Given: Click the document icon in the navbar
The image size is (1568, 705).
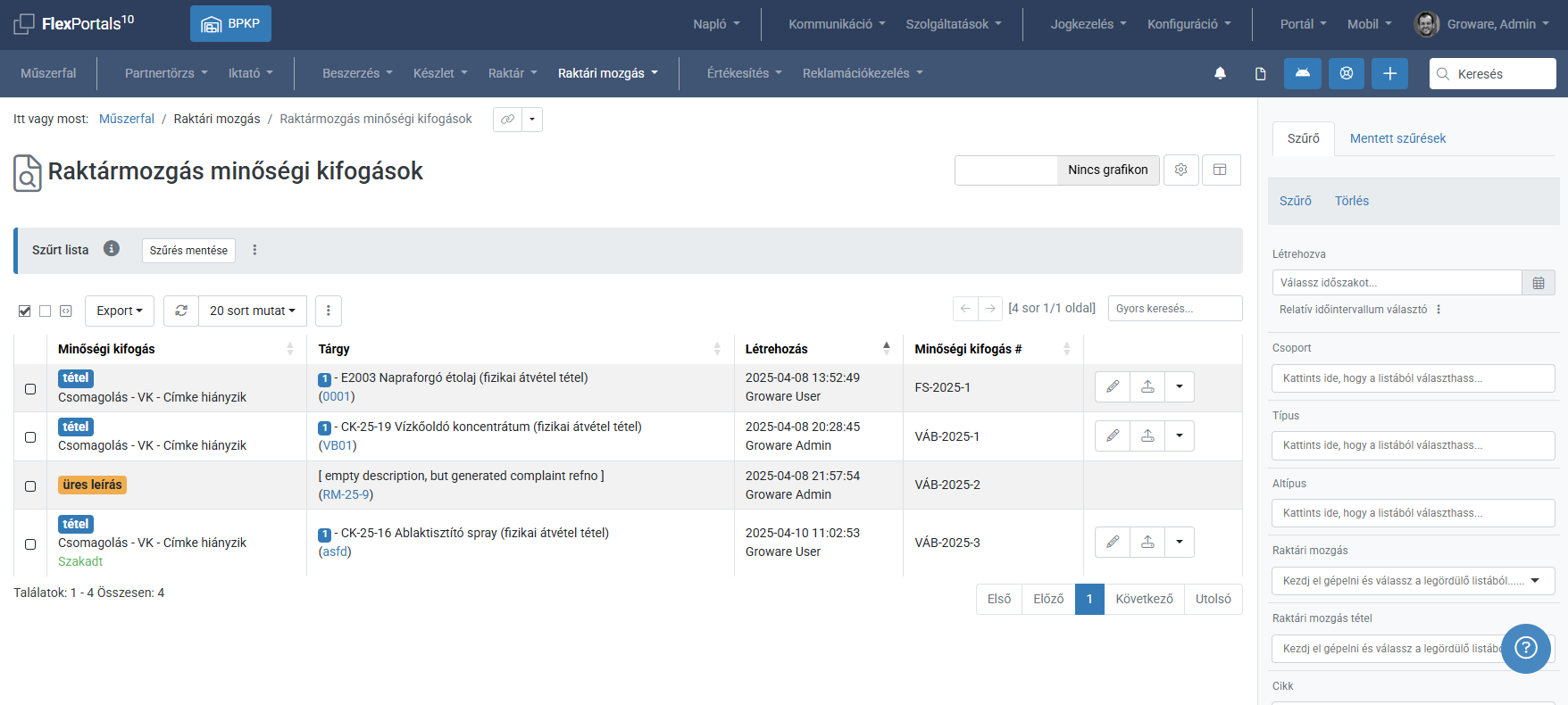Looking at the screenshot, I should pos(1261,73).
